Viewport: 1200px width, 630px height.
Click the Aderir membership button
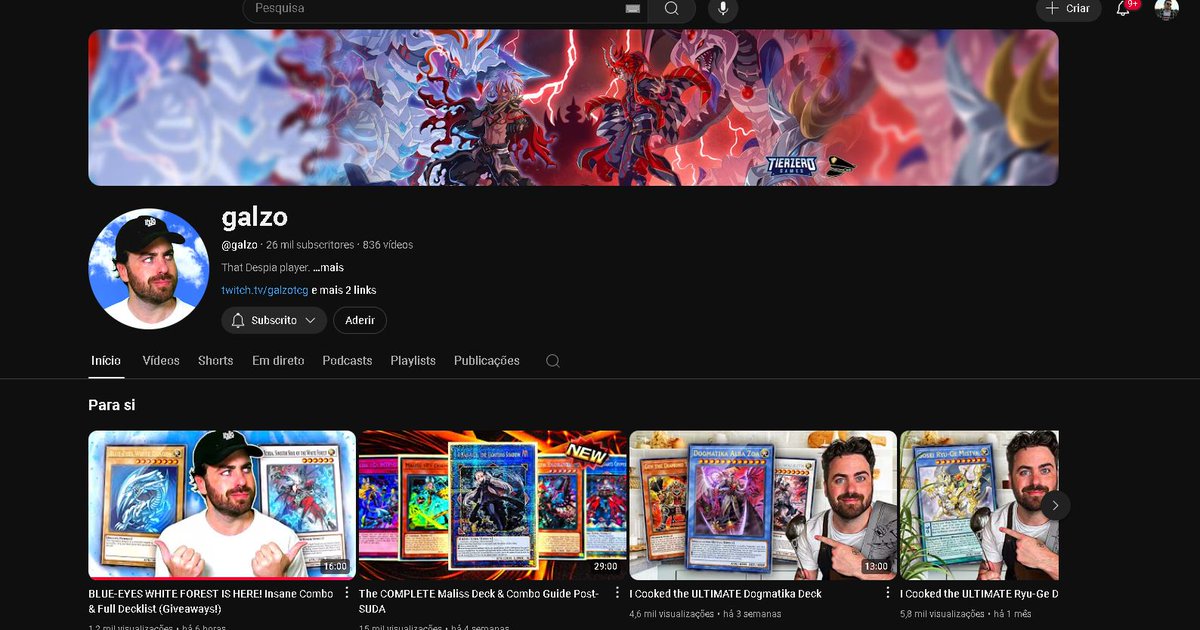[x=360, y=320]
